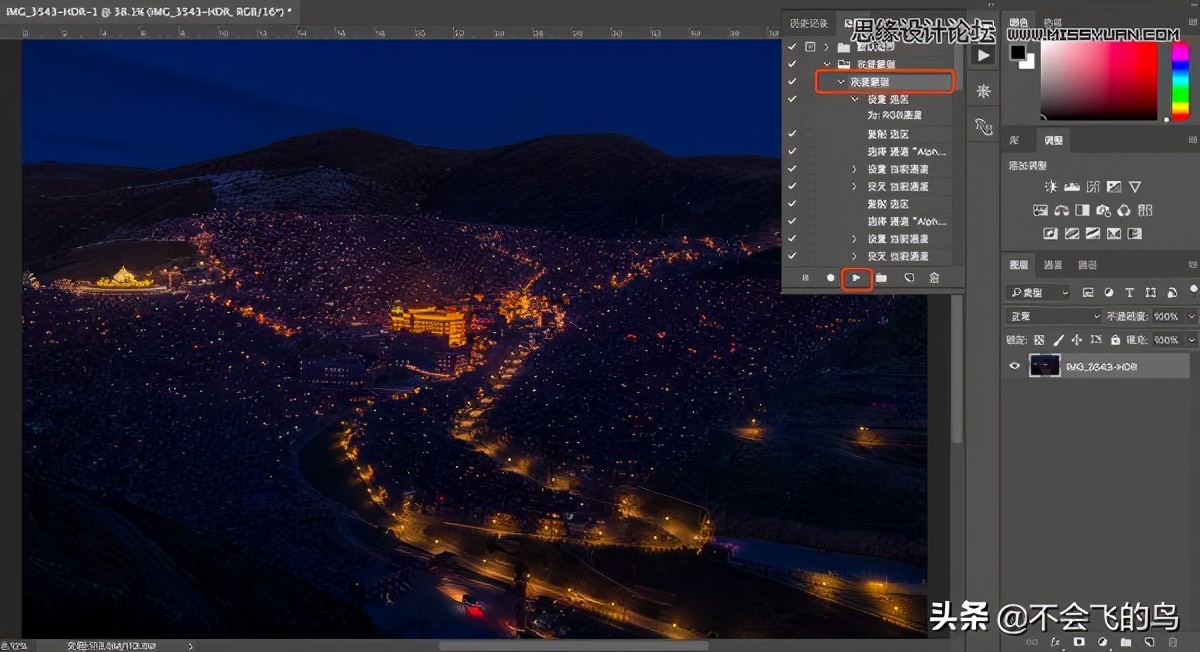Screen dimensions: 1200x652
Task: Toggle the checkmark on the first action step
Action: [x=792, y=46]
